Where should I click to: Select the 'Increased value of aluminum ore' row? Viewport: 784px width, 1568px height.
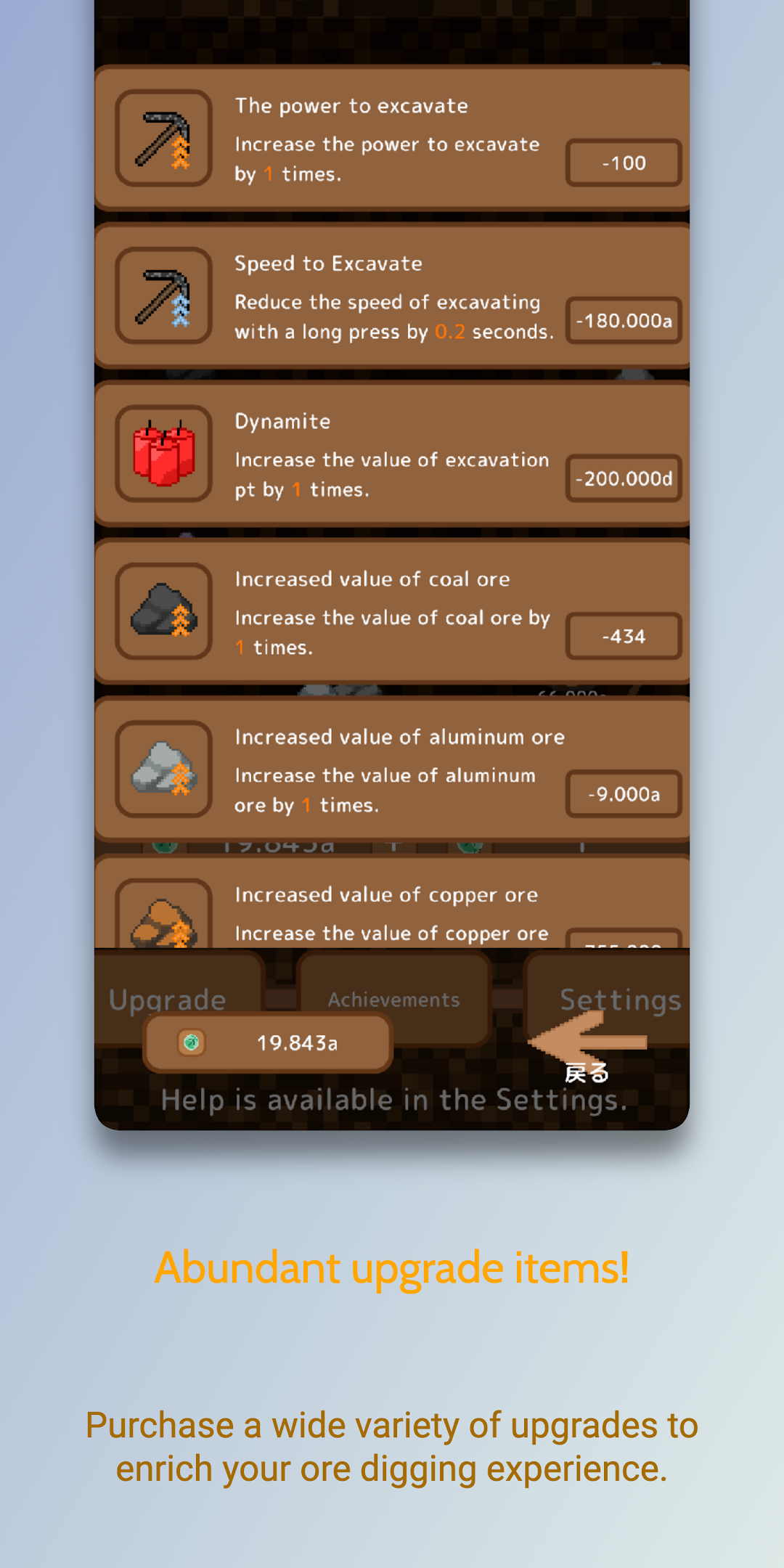pos(392,769)
